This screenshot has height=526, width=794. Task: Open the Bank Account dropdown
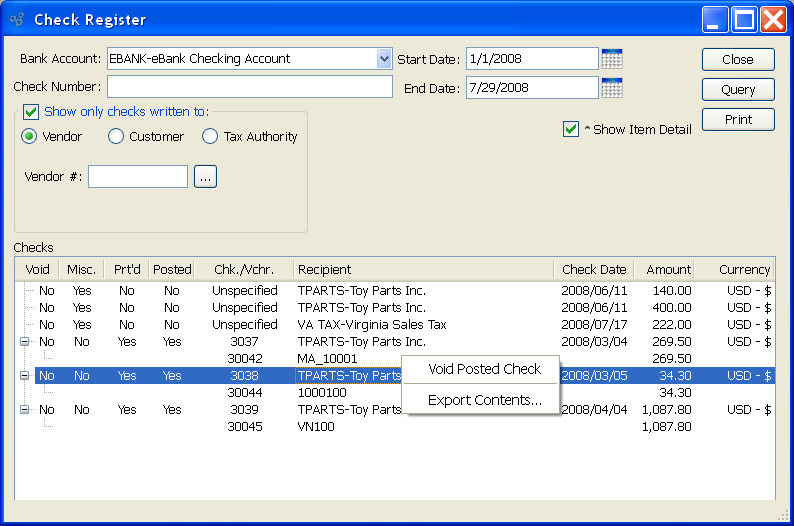(x=384, y=59)
